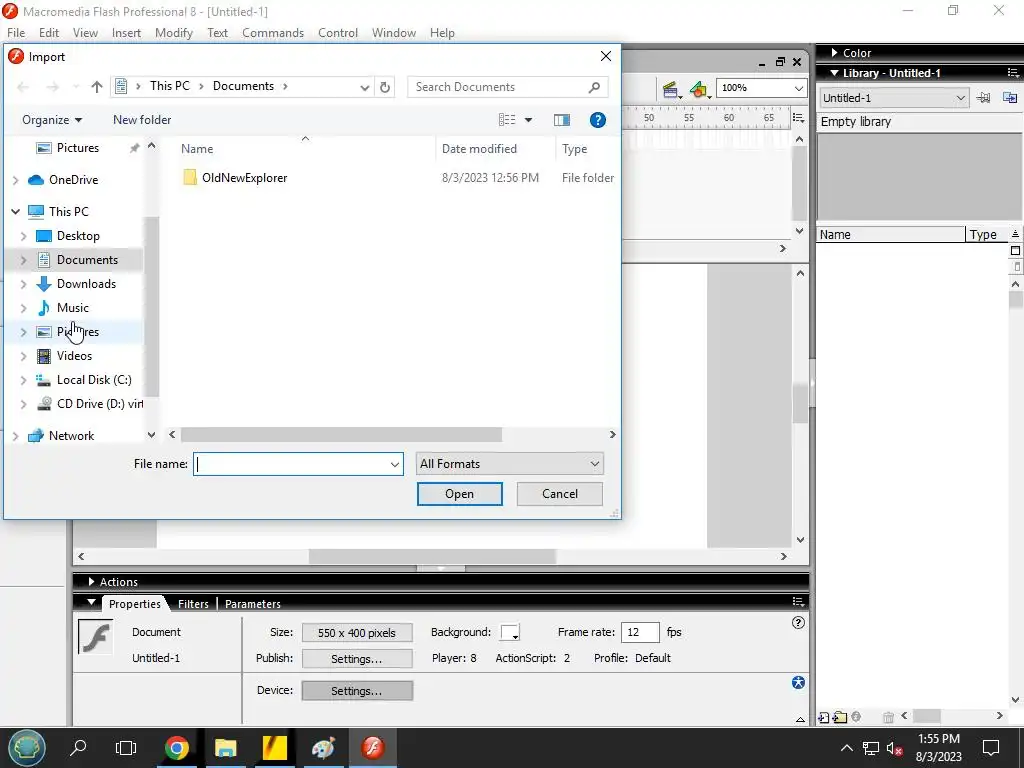
Task: Open the Background color swatch
Action: pyautogui.click(x=509, y=632)
